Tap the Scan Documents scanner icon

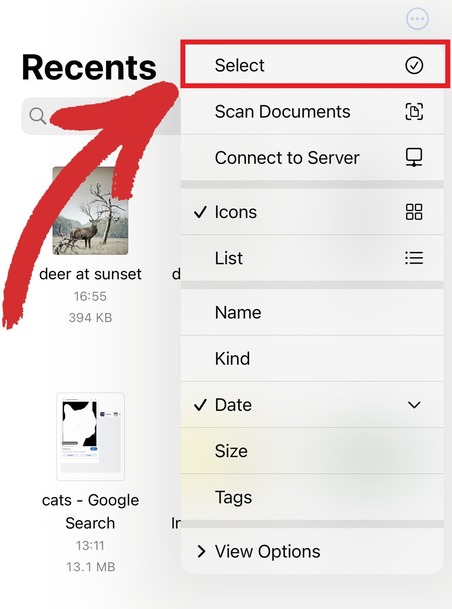[414, 111]
